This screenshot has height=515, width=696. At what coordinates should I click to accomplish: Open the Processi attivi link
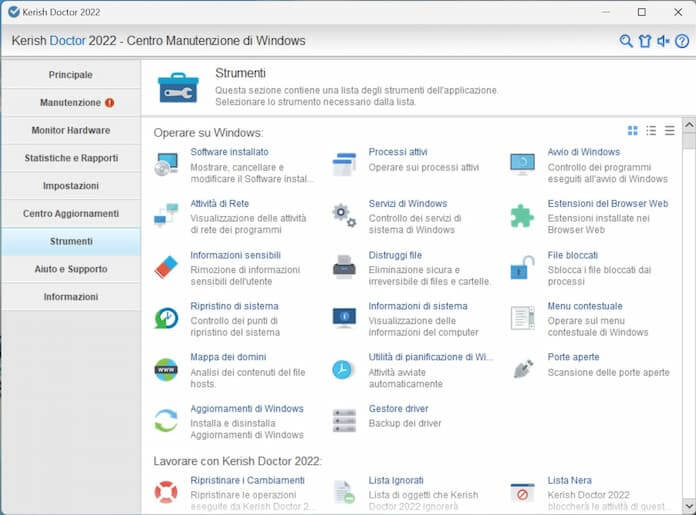click(398, 152)
